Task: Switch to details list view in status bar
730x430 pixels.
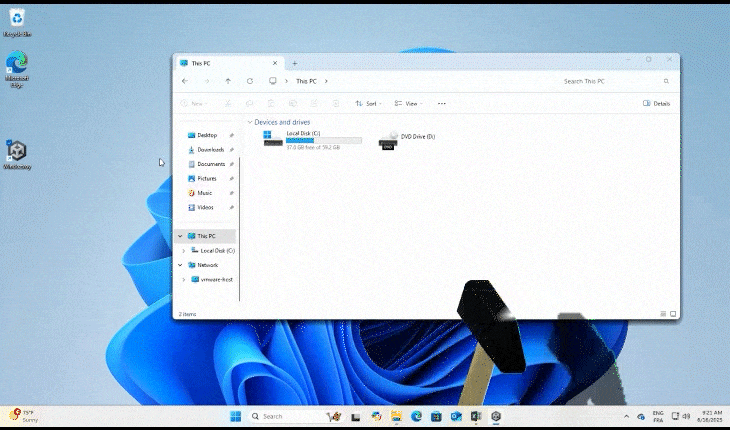Action: 663,314
